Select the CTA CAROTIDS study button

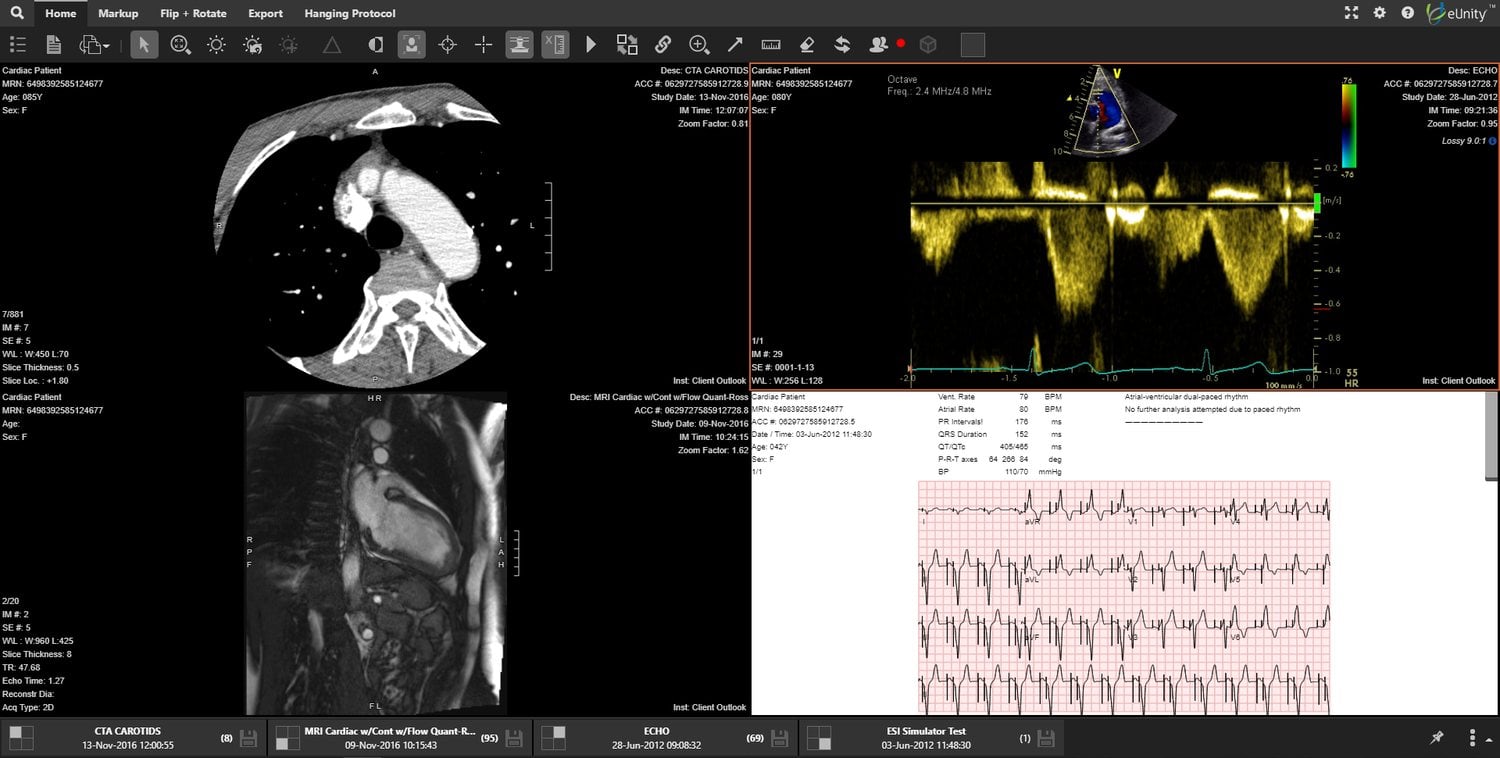coord(133,738)
